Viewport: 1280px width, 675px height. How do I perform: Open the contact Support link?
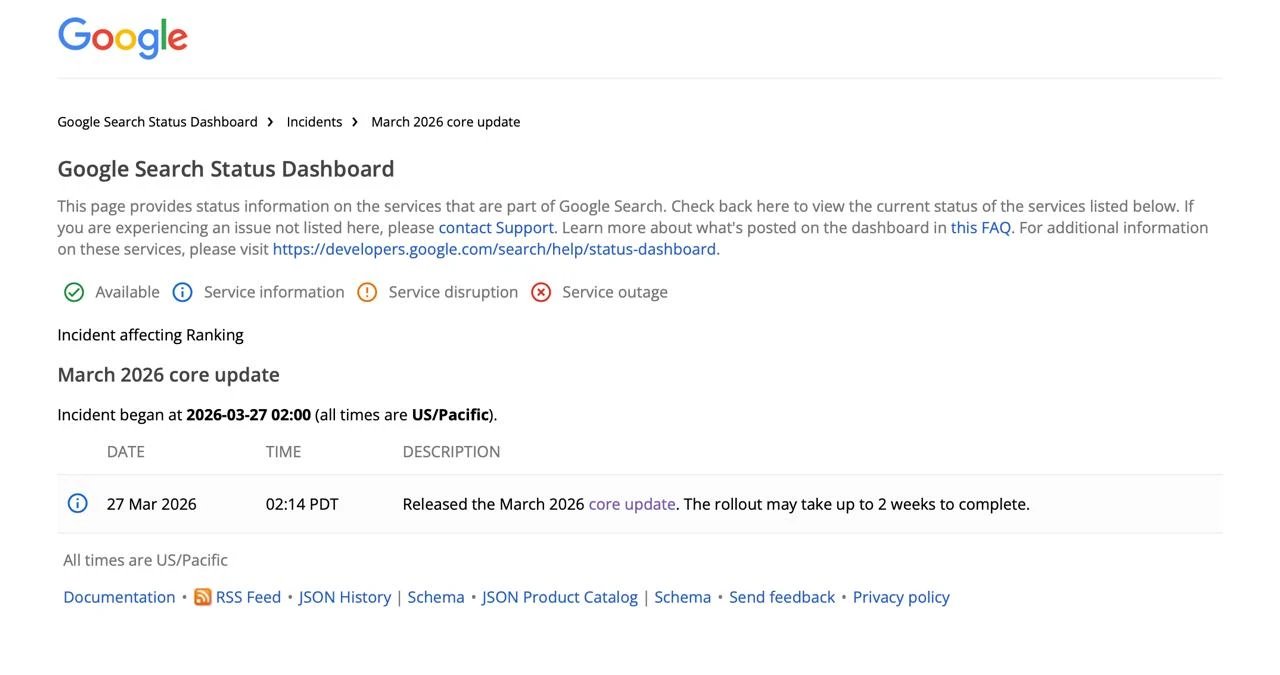496,228
